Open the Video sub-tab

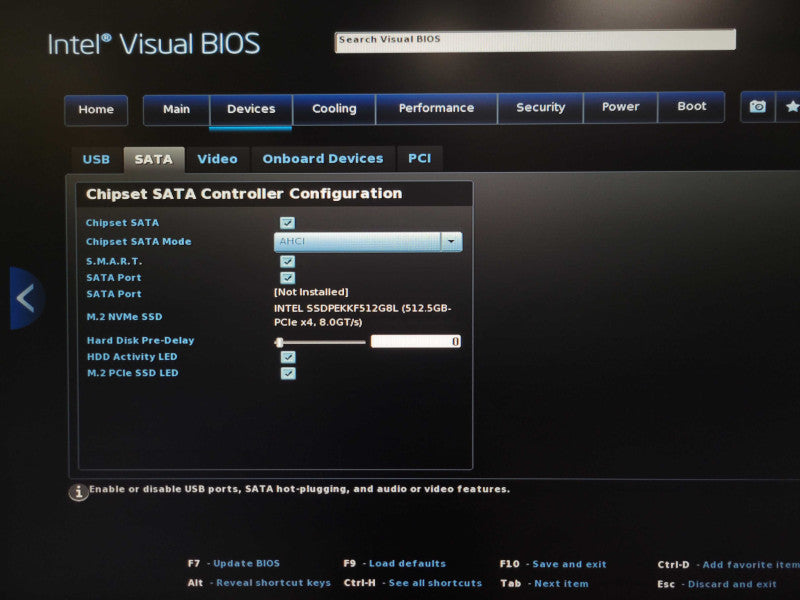[x=217, y=159]
